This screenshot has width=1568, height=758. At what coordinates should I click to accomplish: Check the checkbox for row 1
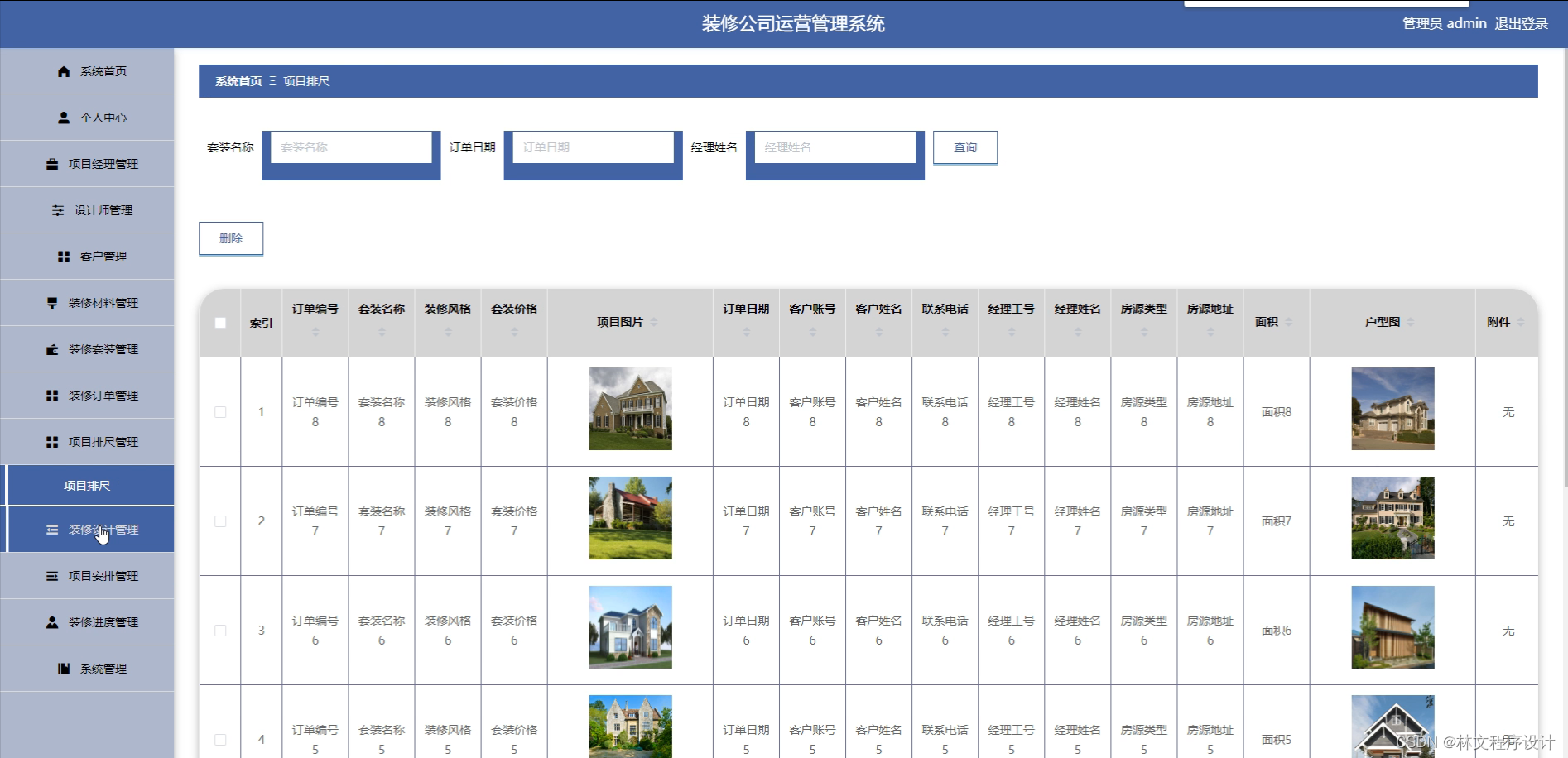(x=220, y=411)
